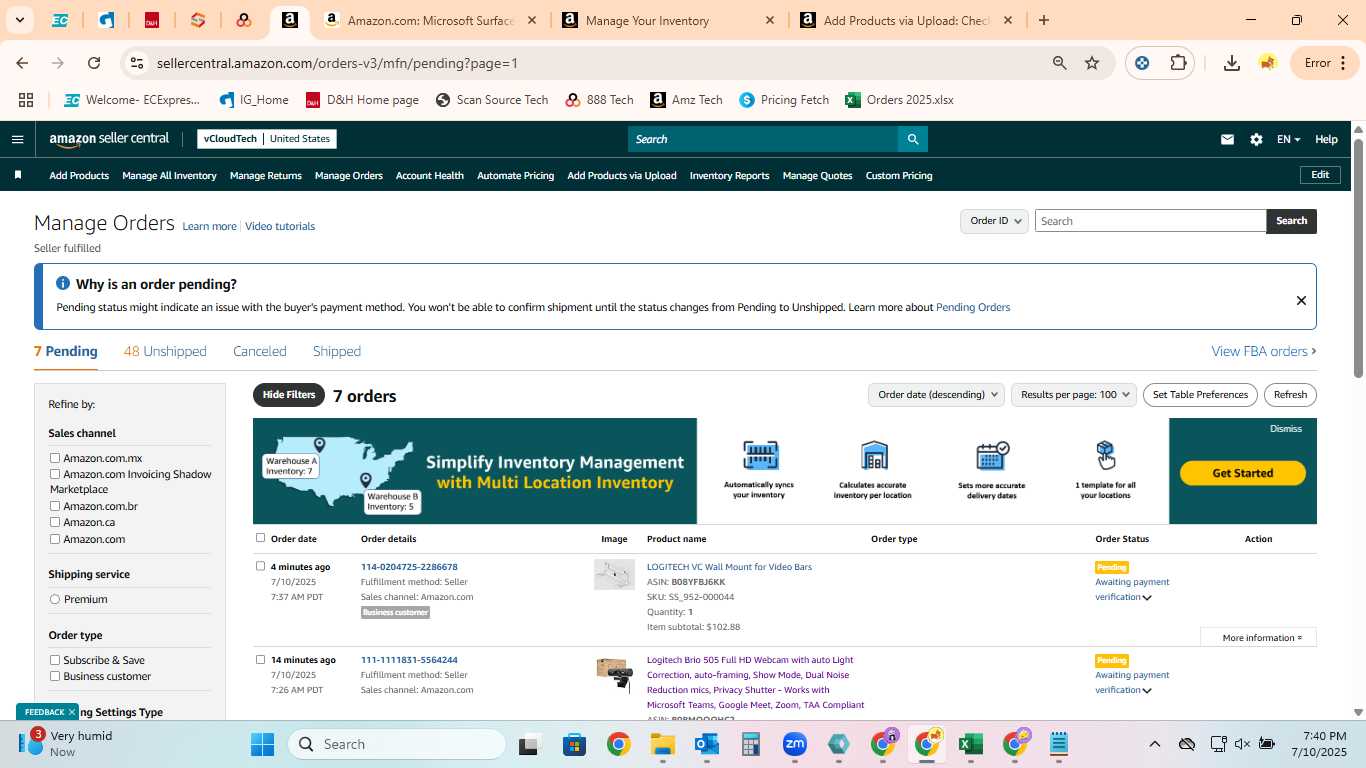The image size is (1366, 768).
Task: Open the browser extensions puzzle icon
Action: coord(1178,63)
